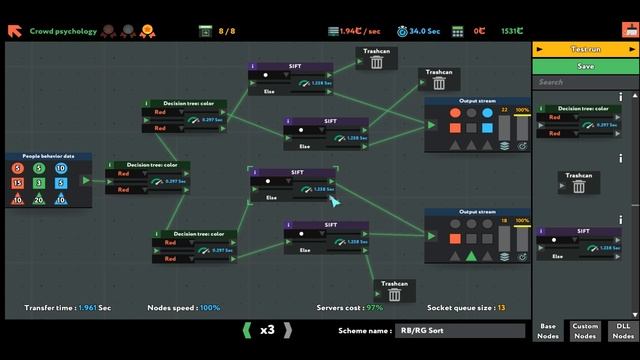Click the node palette scrollbar up arrow
Viewport: 640px width, 360px height.
635,96
